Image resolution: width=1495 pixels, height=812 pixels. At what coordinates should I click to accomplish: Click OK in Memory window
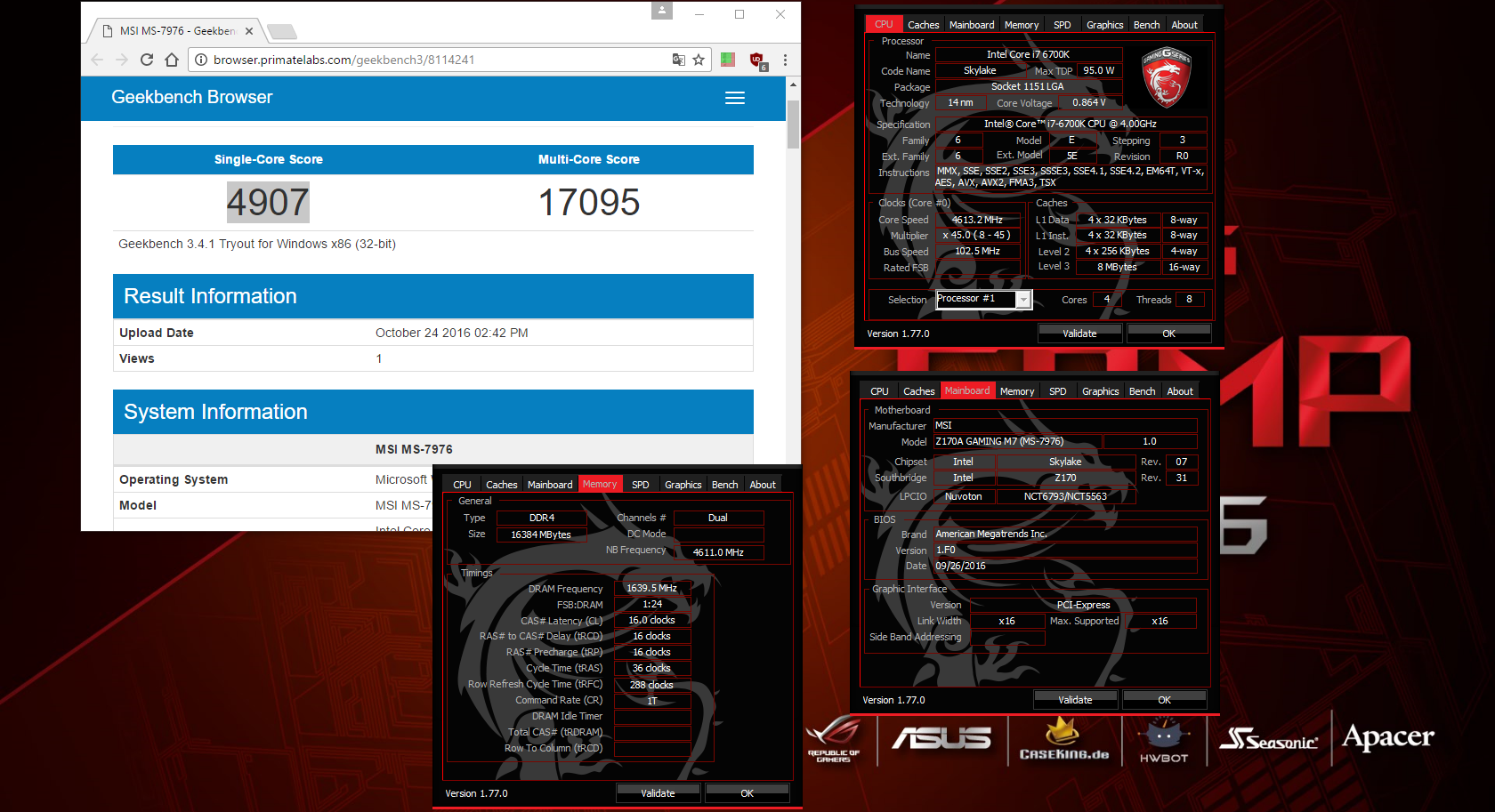point(747,793)
